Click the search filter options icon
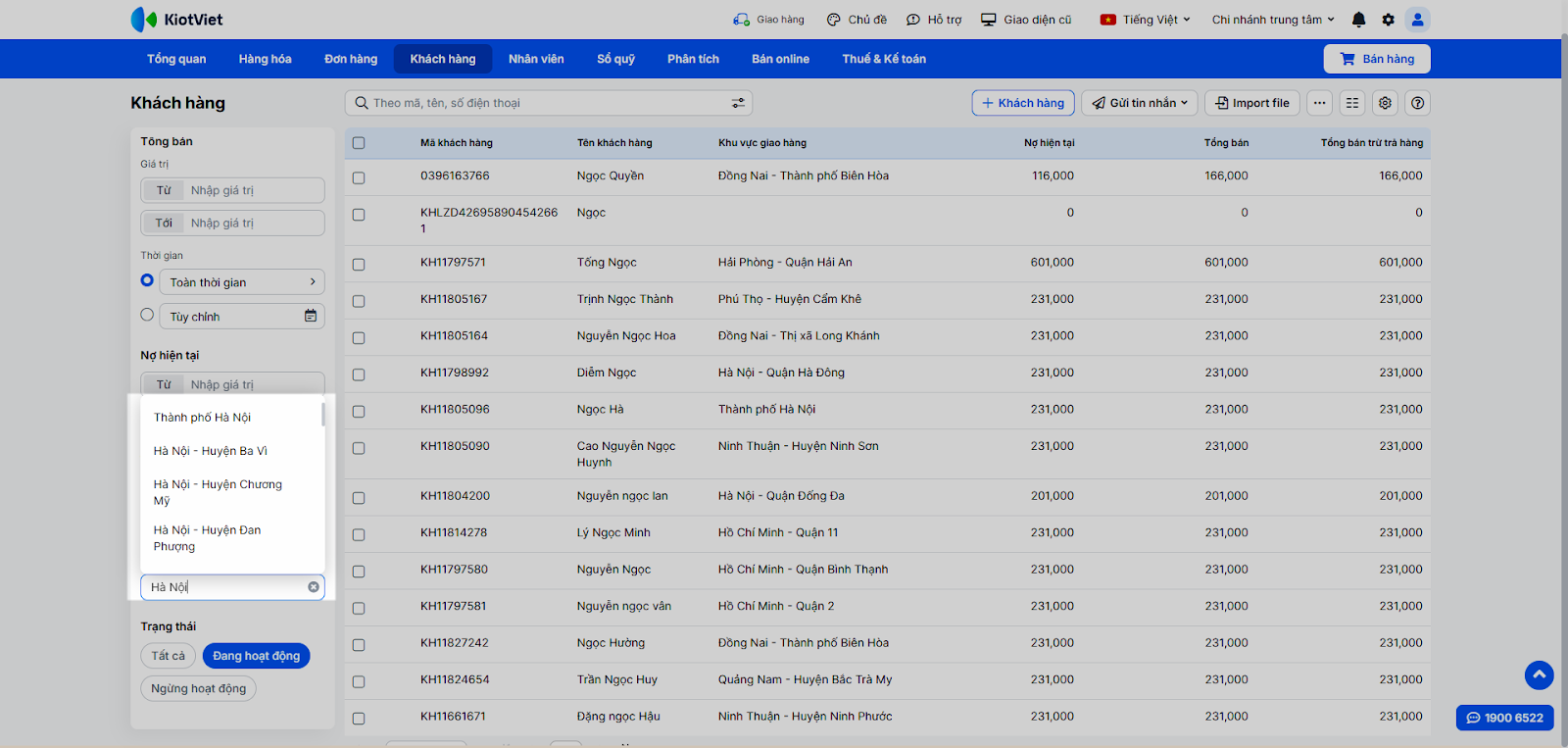The width and height of the screenshot is (1568, 748). pyautogui.click(x=738, y=103)
